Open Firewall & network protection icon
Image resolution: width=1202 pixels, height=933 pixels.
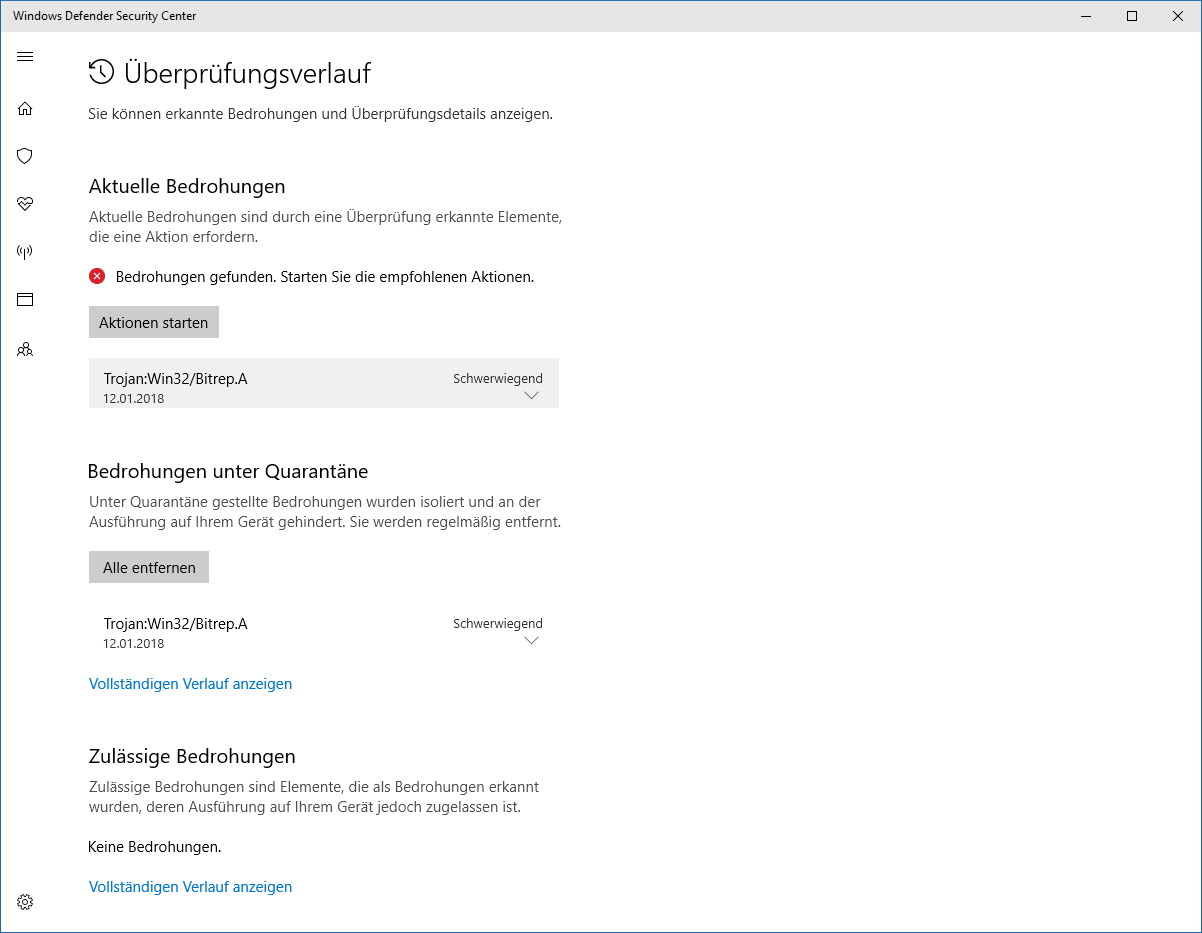click(x=25, y=251)
